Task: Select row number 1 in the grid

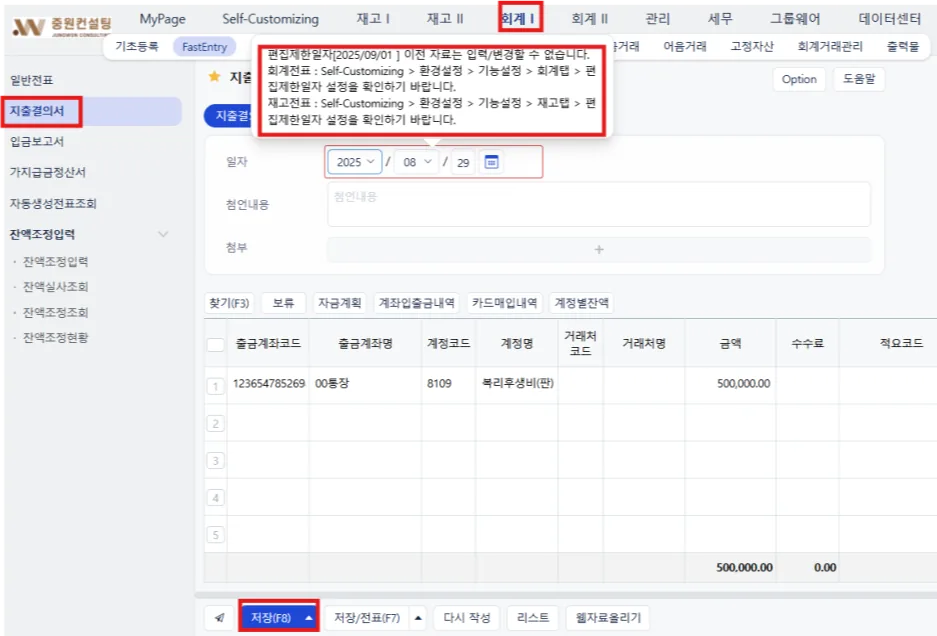Action: (216, 386)
